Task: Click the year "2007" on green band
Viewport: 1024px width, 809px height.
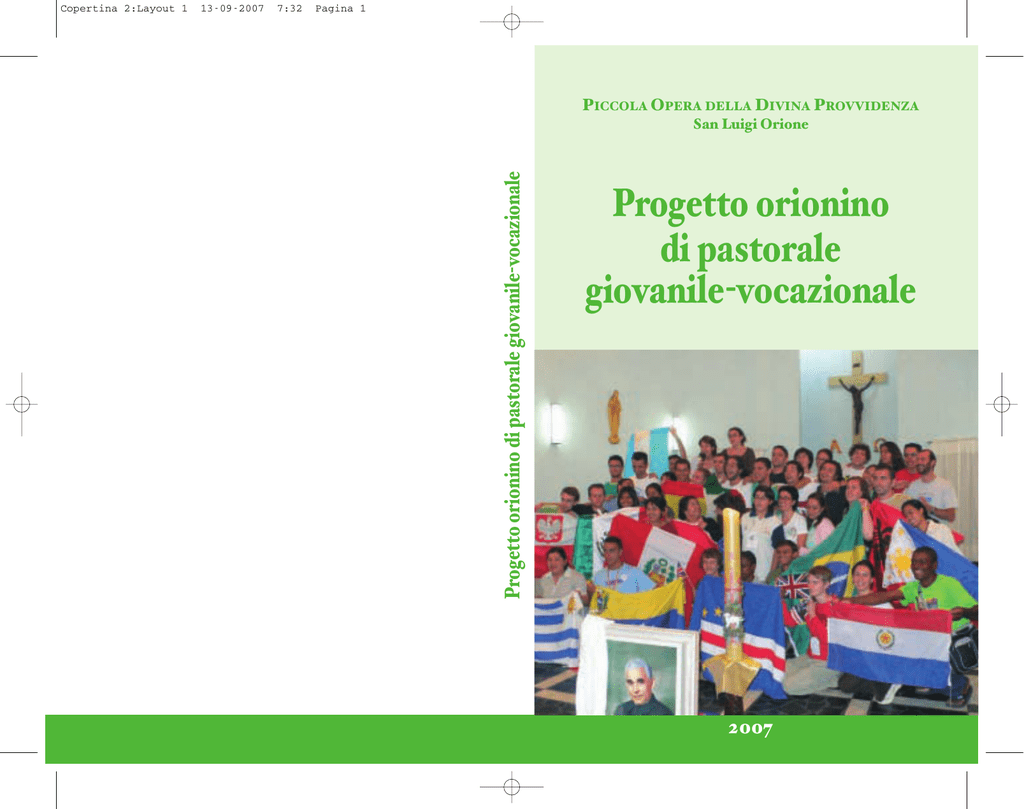Action: coord(750,729)
